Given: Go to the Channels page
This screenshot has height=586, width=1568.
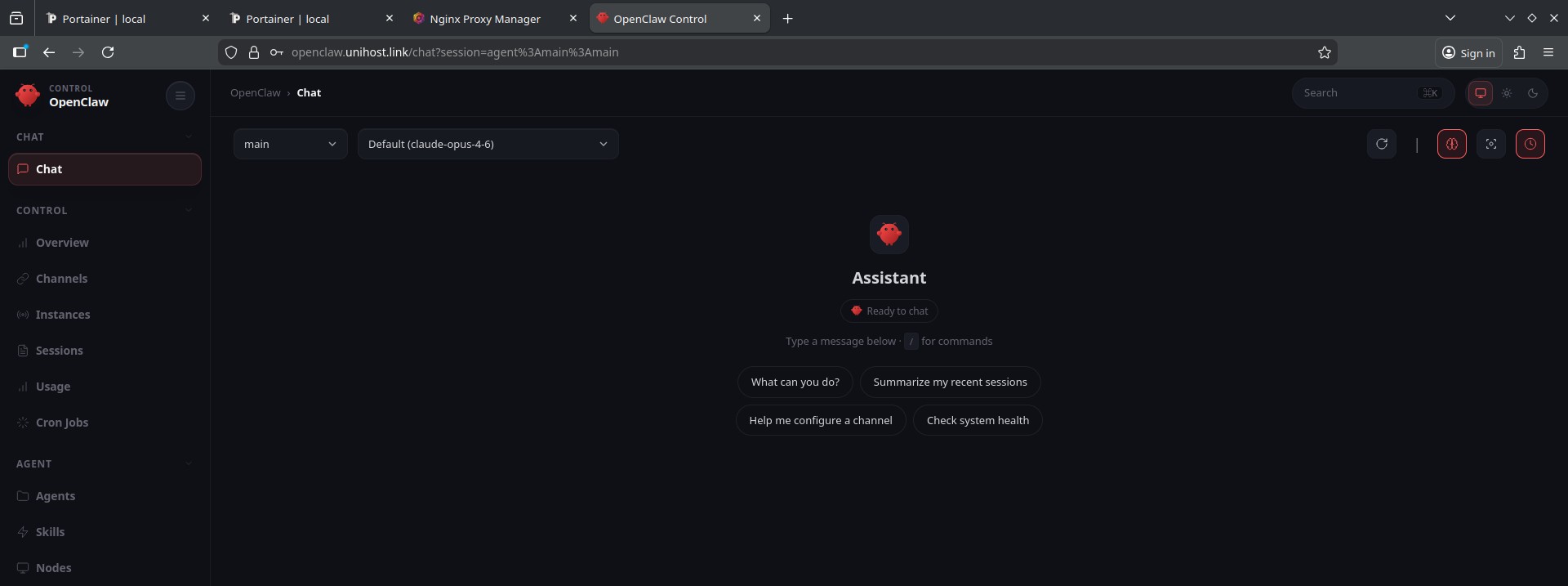Looking at the screenshot, I should [105, 279].
